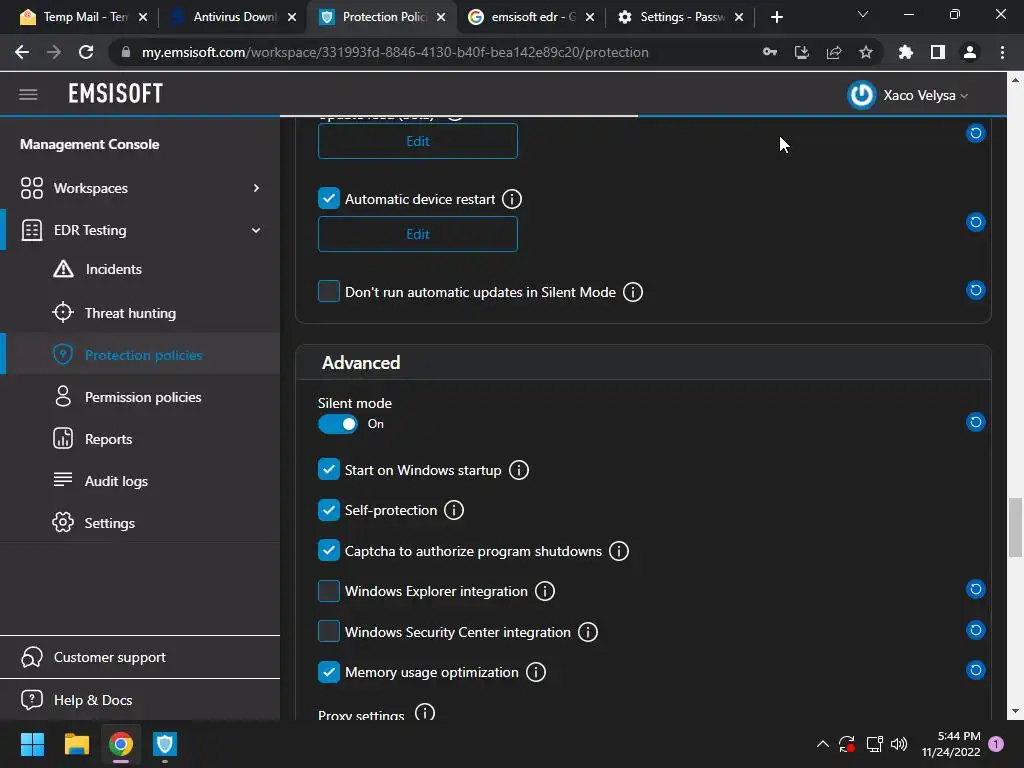Show info for Silent Mode updates option
This screenshot has height=768, width=1024.
633,292
